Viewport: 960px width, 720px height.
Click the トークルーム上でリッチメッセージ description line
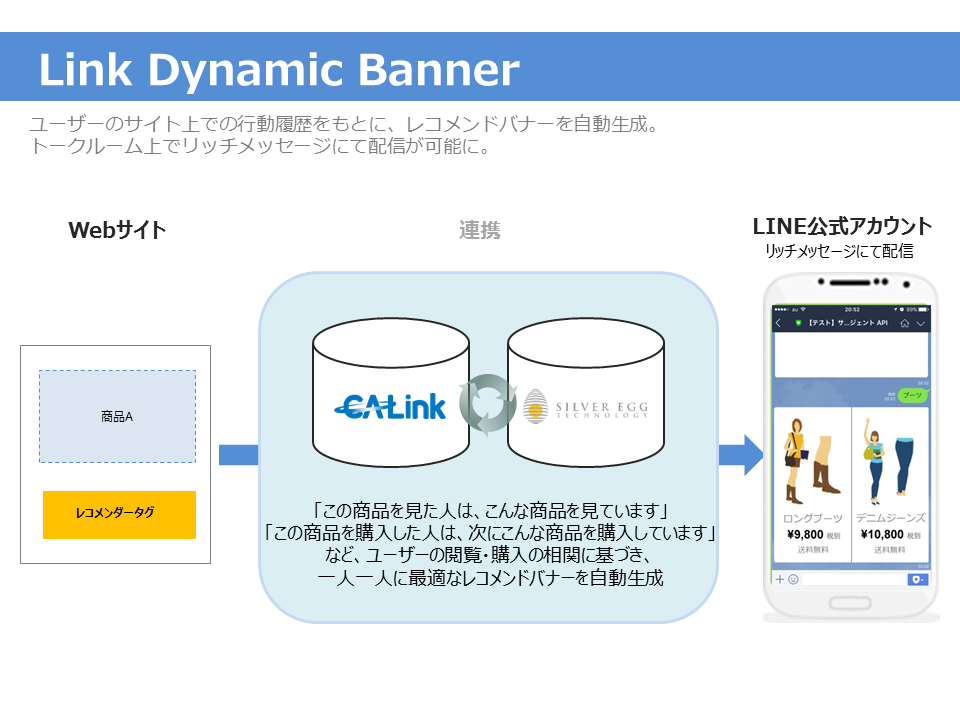point(260,147)
